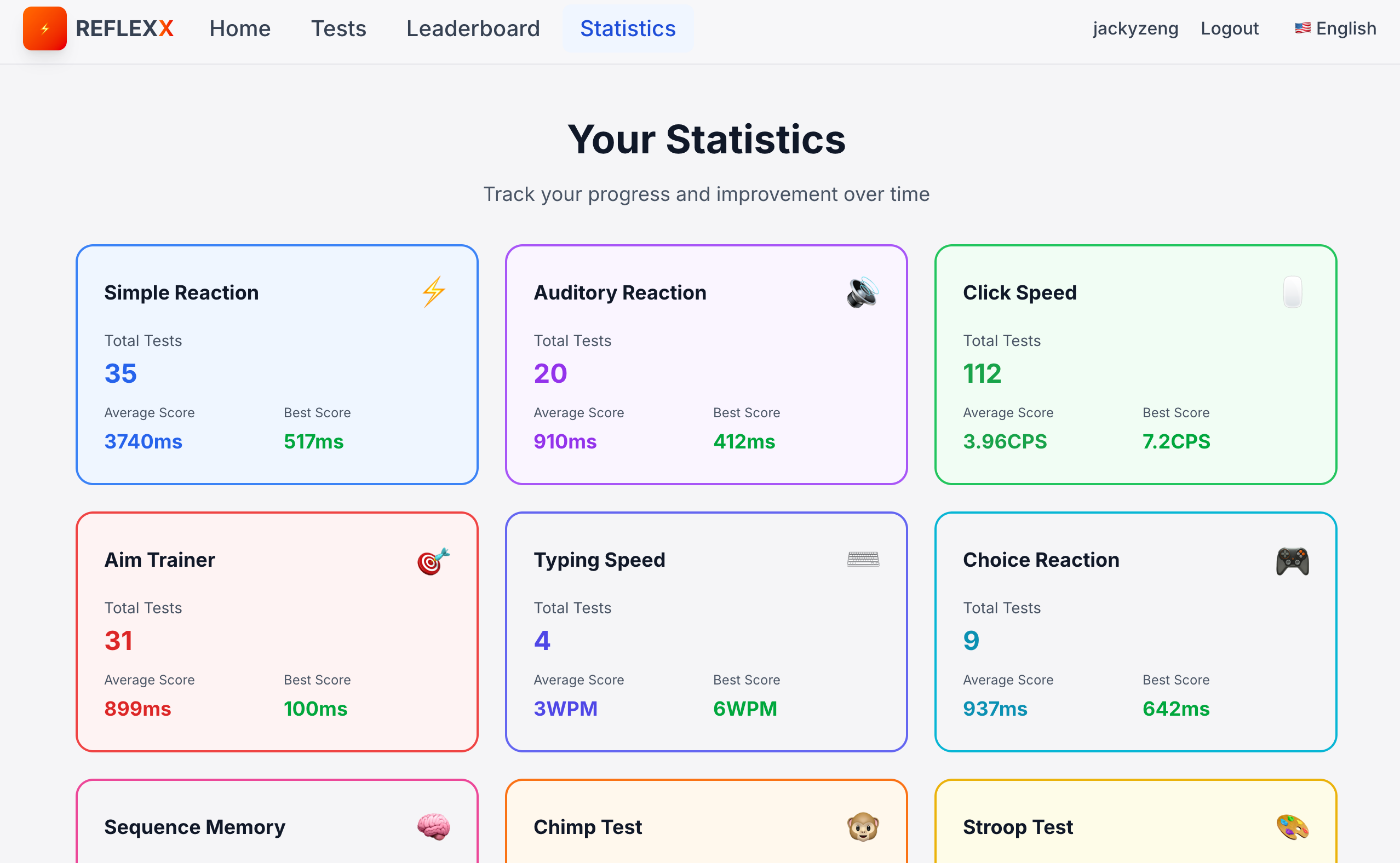Select the Statistics navigation tab
Screen dimensions: 1400x863
[x=628, y=28]
